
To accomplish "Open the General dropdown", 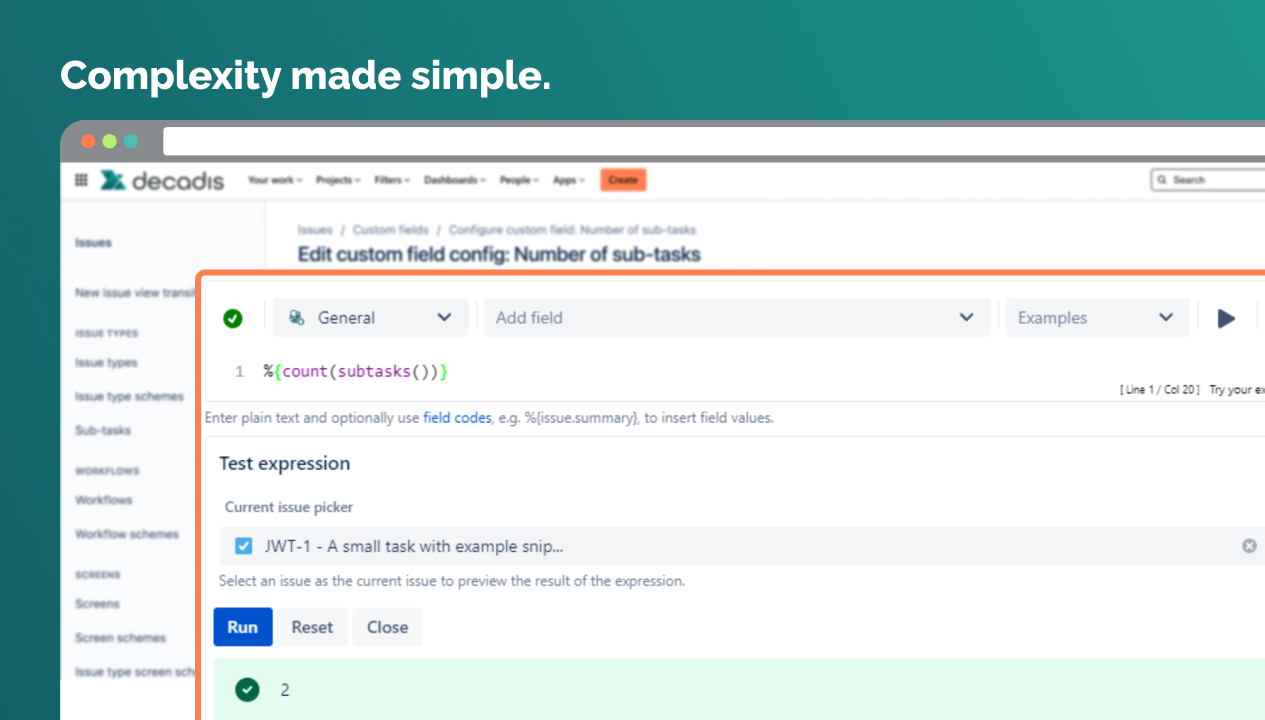I will click(370, 318).
